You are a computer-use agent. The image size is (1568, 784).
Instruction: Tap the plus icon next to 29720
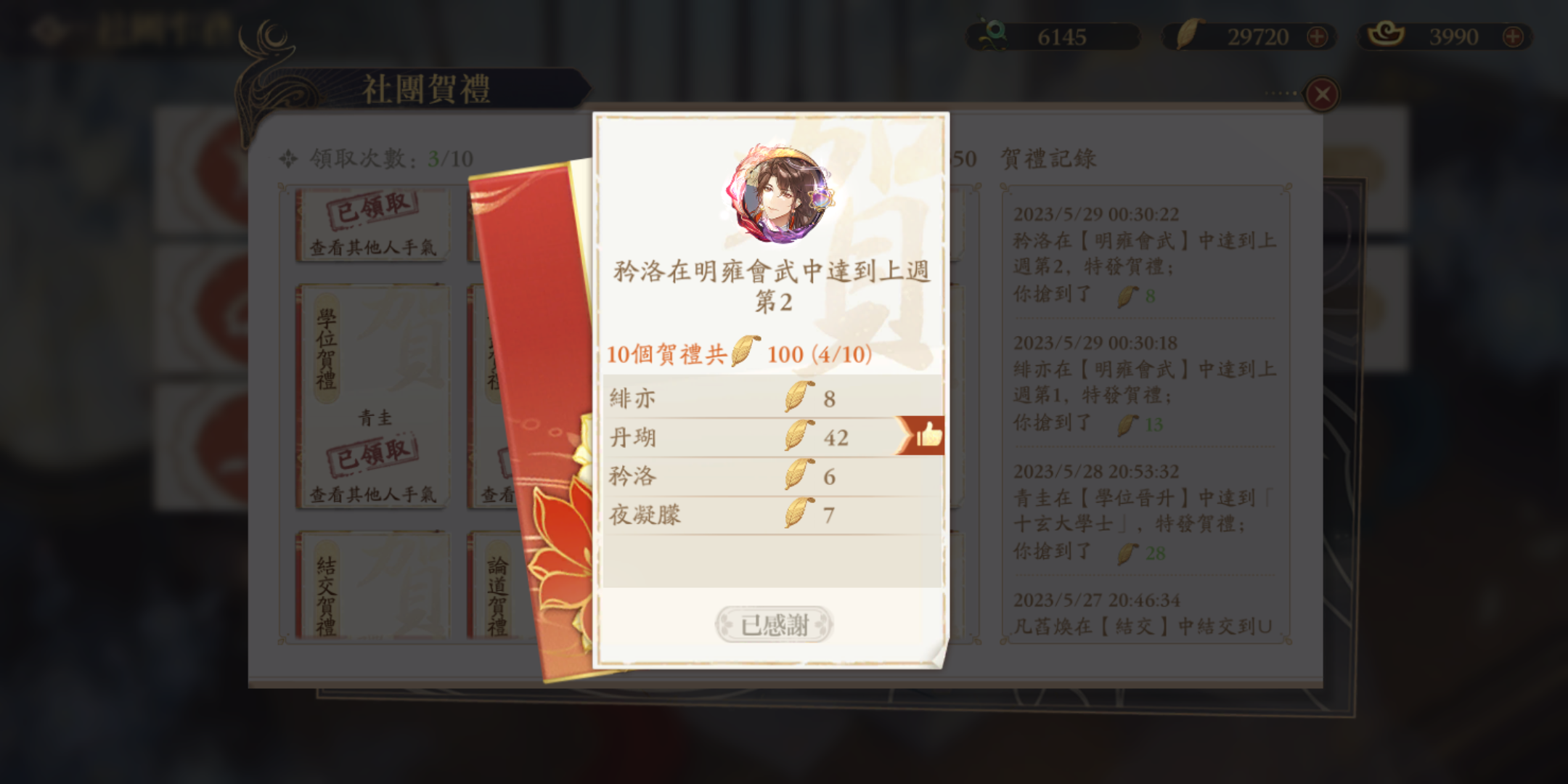[1317, 36]
